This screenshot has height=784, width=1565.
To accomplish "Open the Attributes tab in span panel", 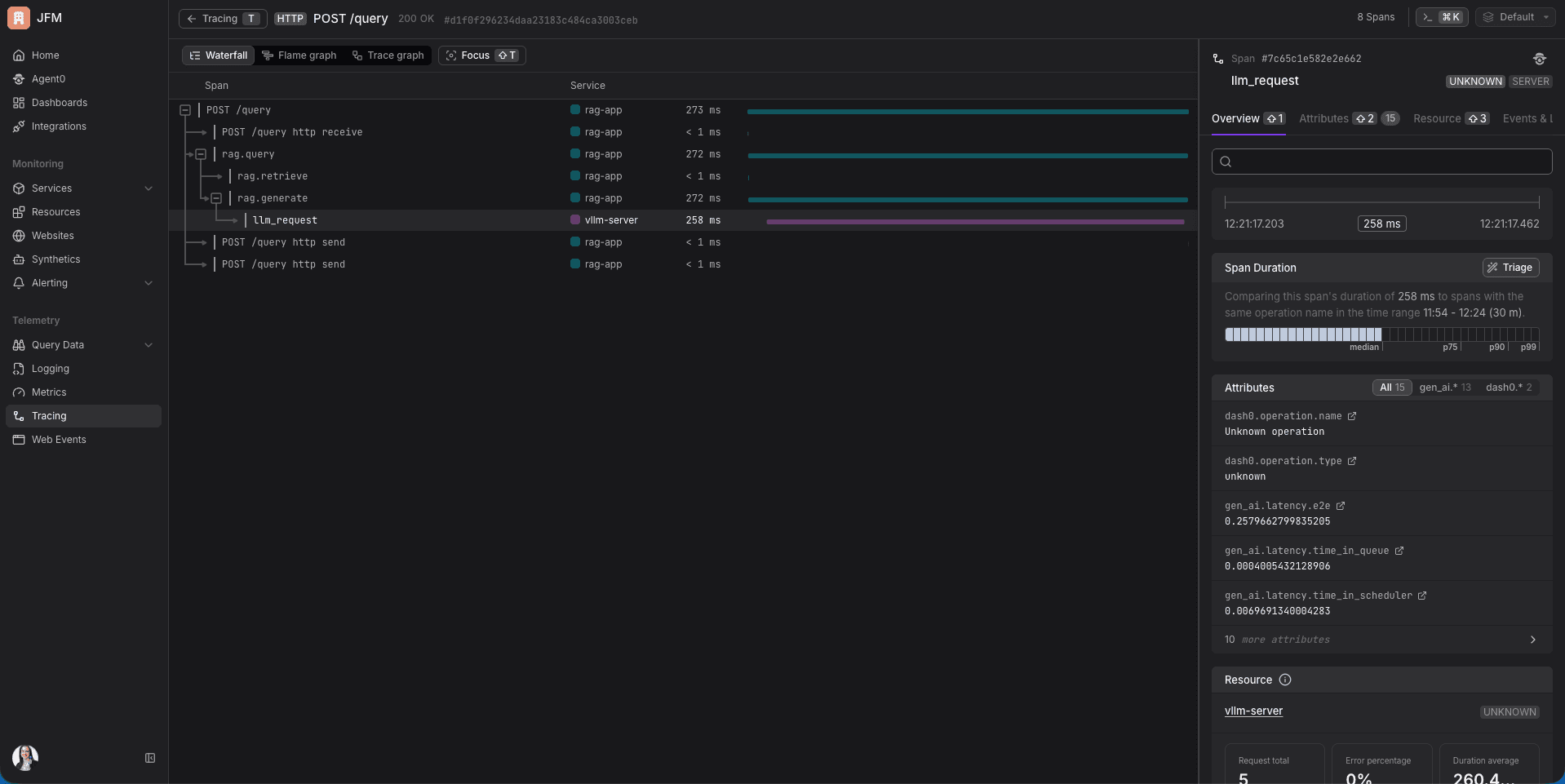I will (x=1349, y=118).
